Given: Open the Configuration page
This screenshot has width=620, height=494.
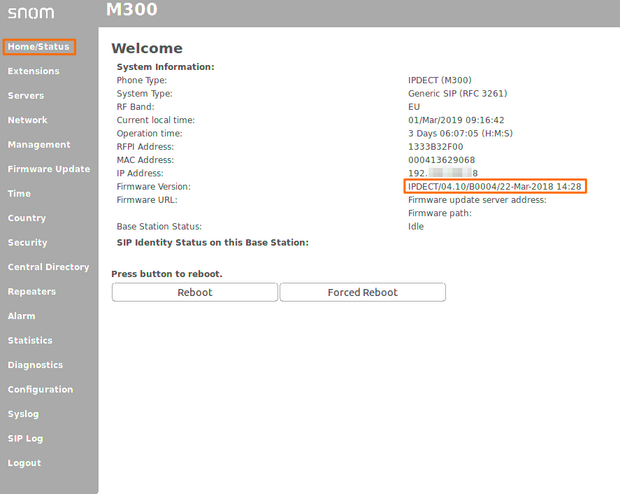Looking at the screenshot, I should point(40,390).
